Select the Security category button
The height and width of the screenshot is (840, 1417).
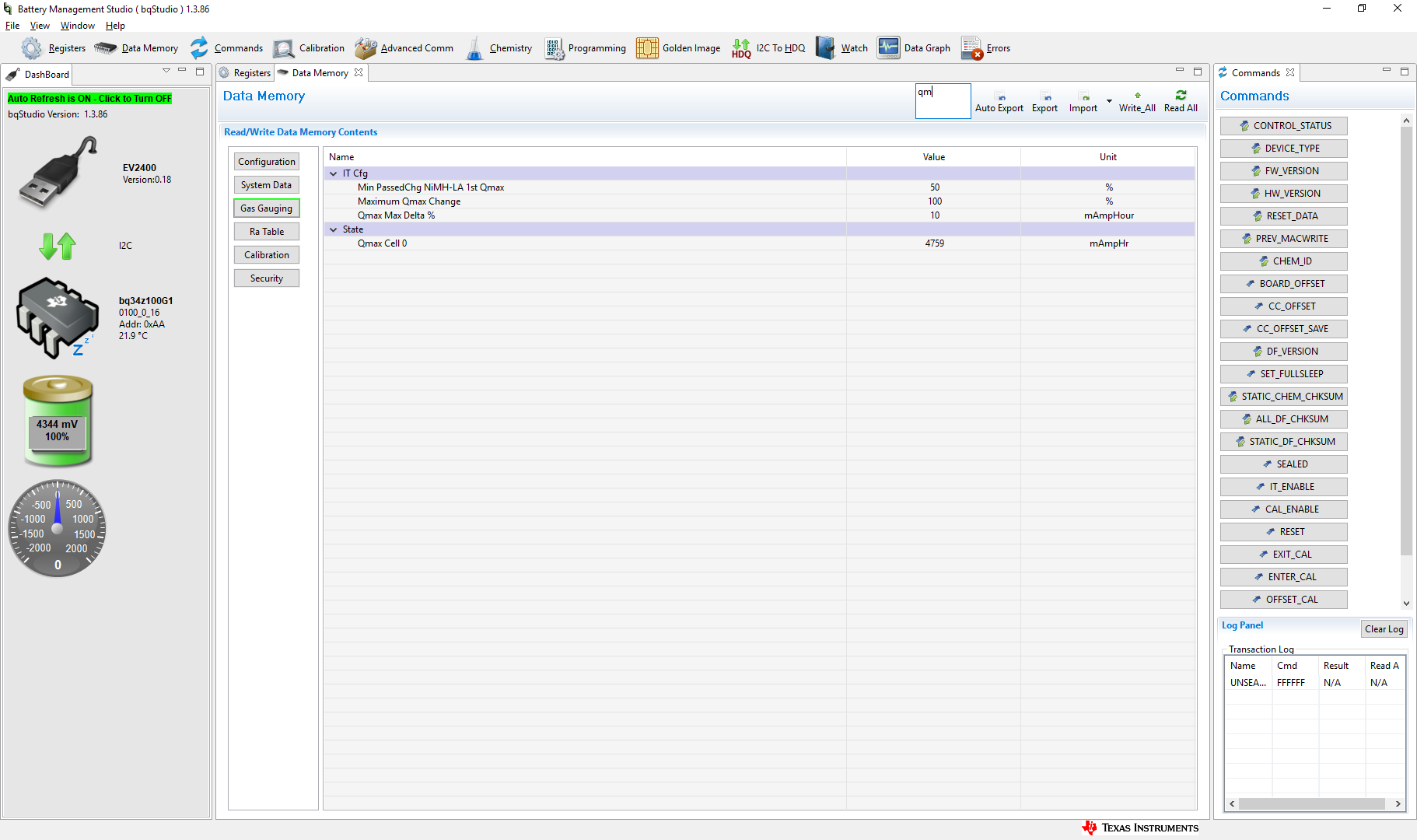[267, 278]
